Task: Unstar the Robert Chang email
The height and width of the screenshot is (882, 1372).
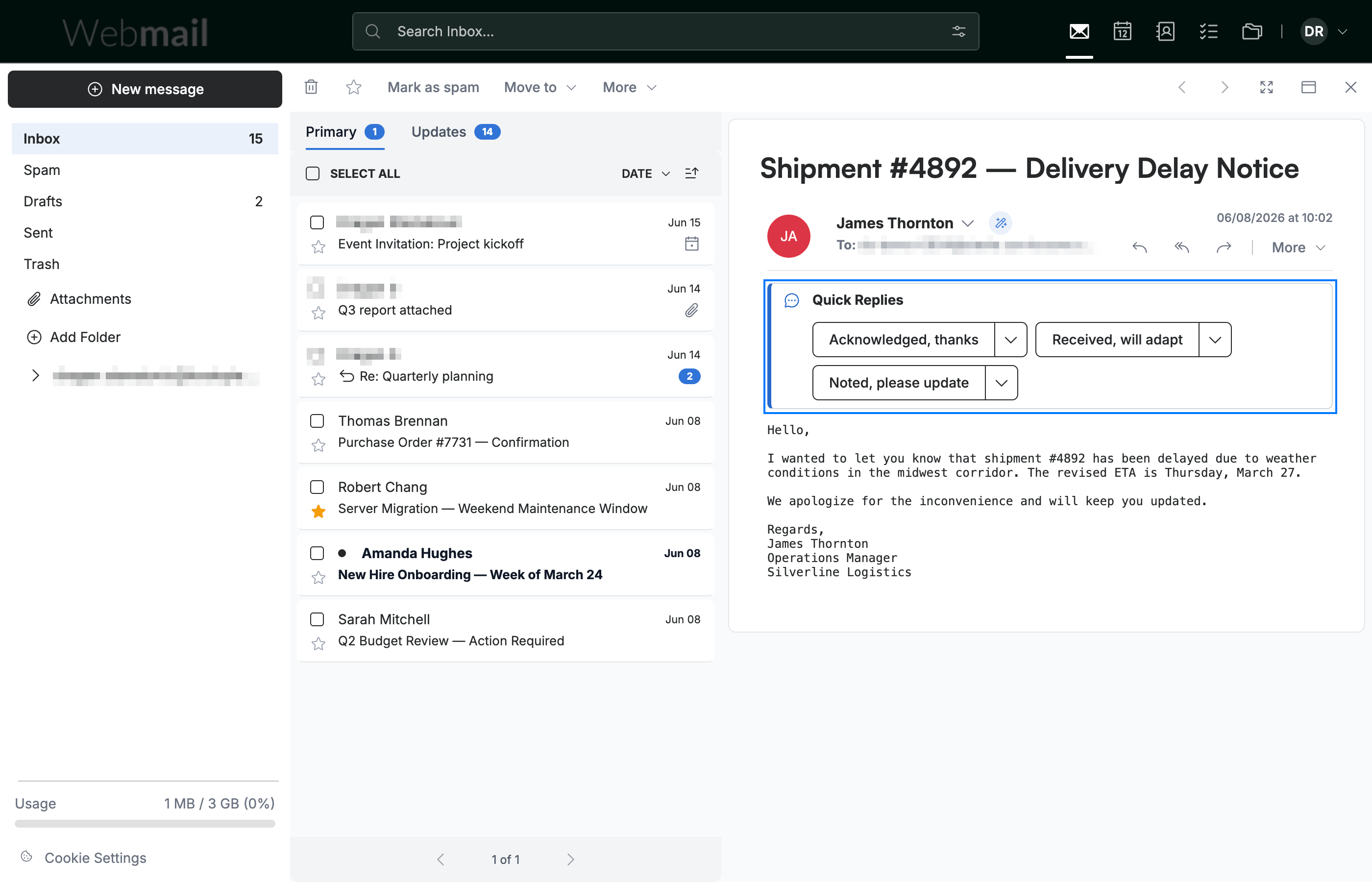Action: pyautogui.click(x=318, y=511)
